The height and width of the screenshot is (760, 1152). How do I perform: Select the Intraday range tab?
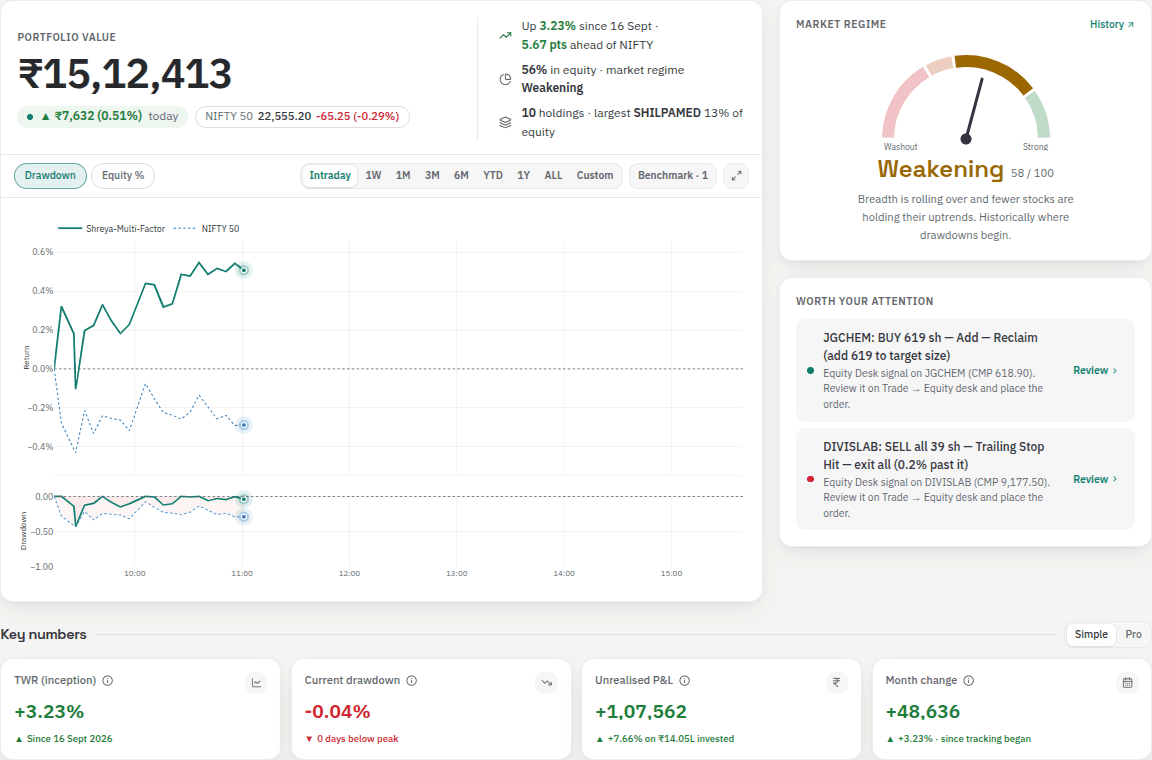tap(330, 176)
